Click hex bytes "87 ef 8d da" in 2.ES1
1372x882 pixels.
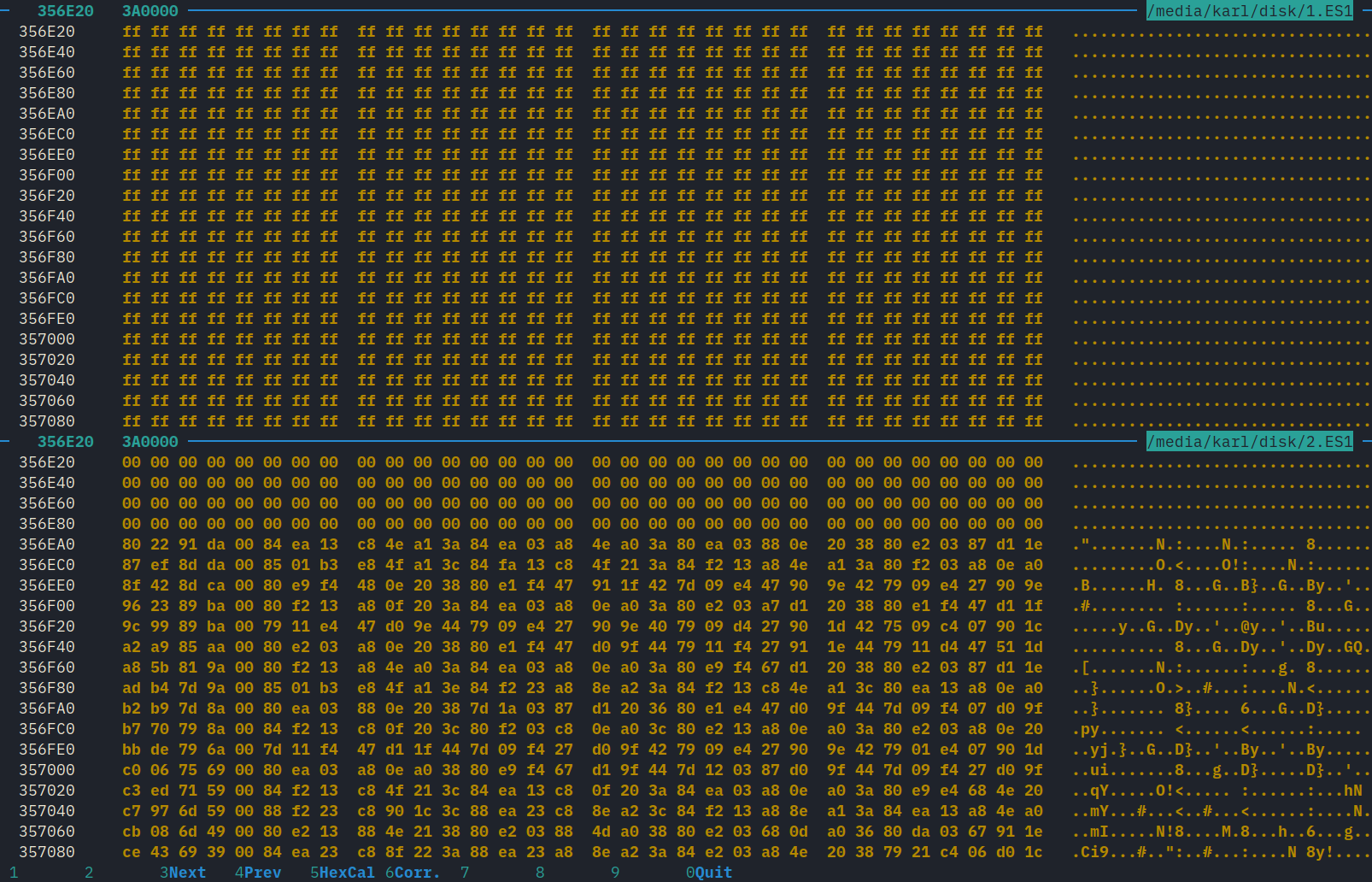point(173,565)
